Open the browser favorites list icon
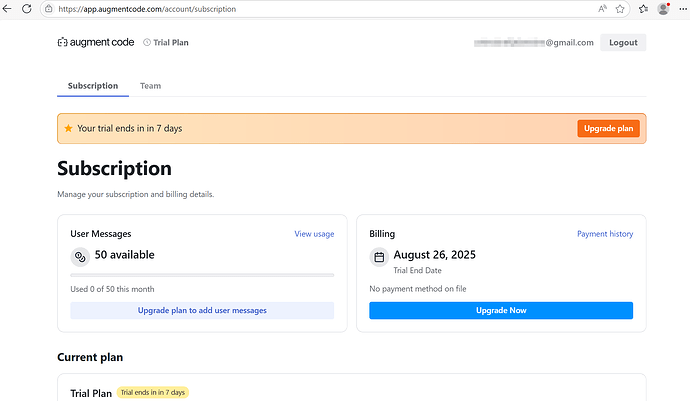Screen dimensions: 690x401 click(x=643, y=8)
